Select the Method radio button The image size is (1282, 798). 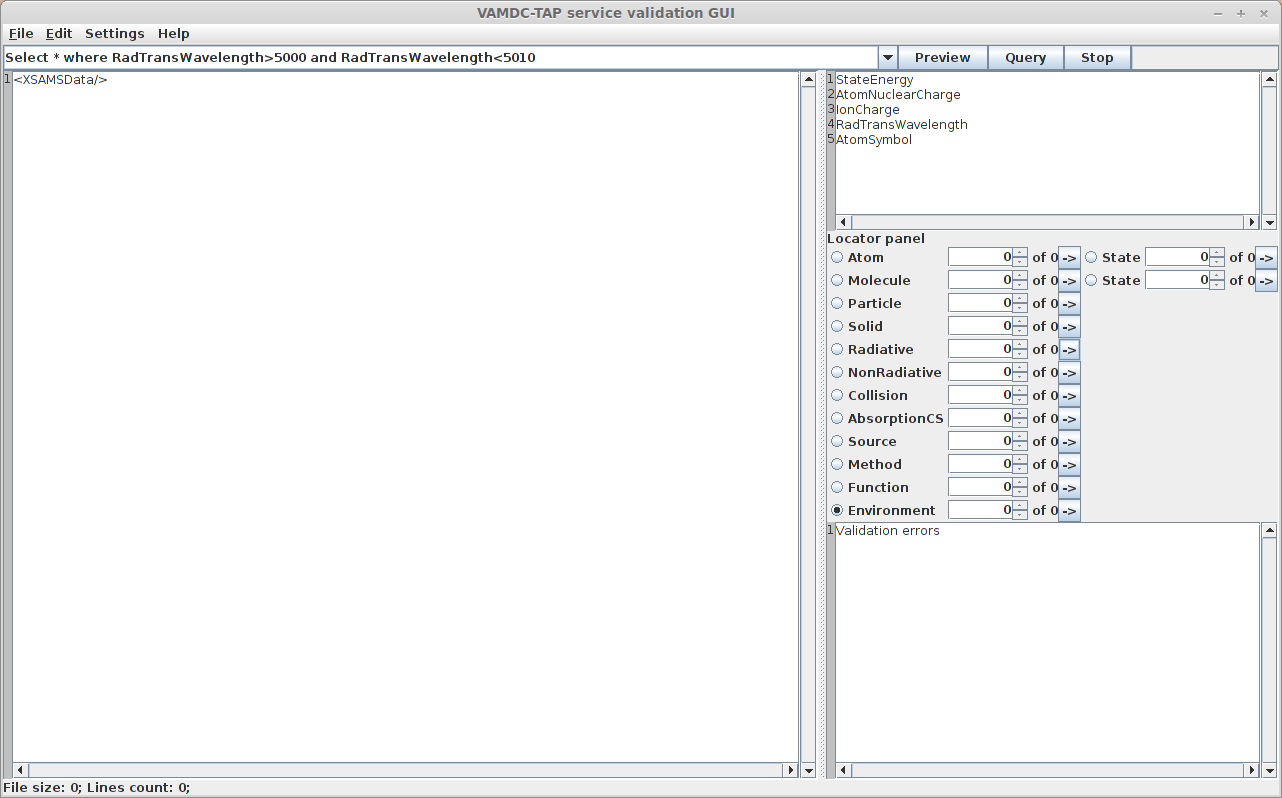pos(837,464)
